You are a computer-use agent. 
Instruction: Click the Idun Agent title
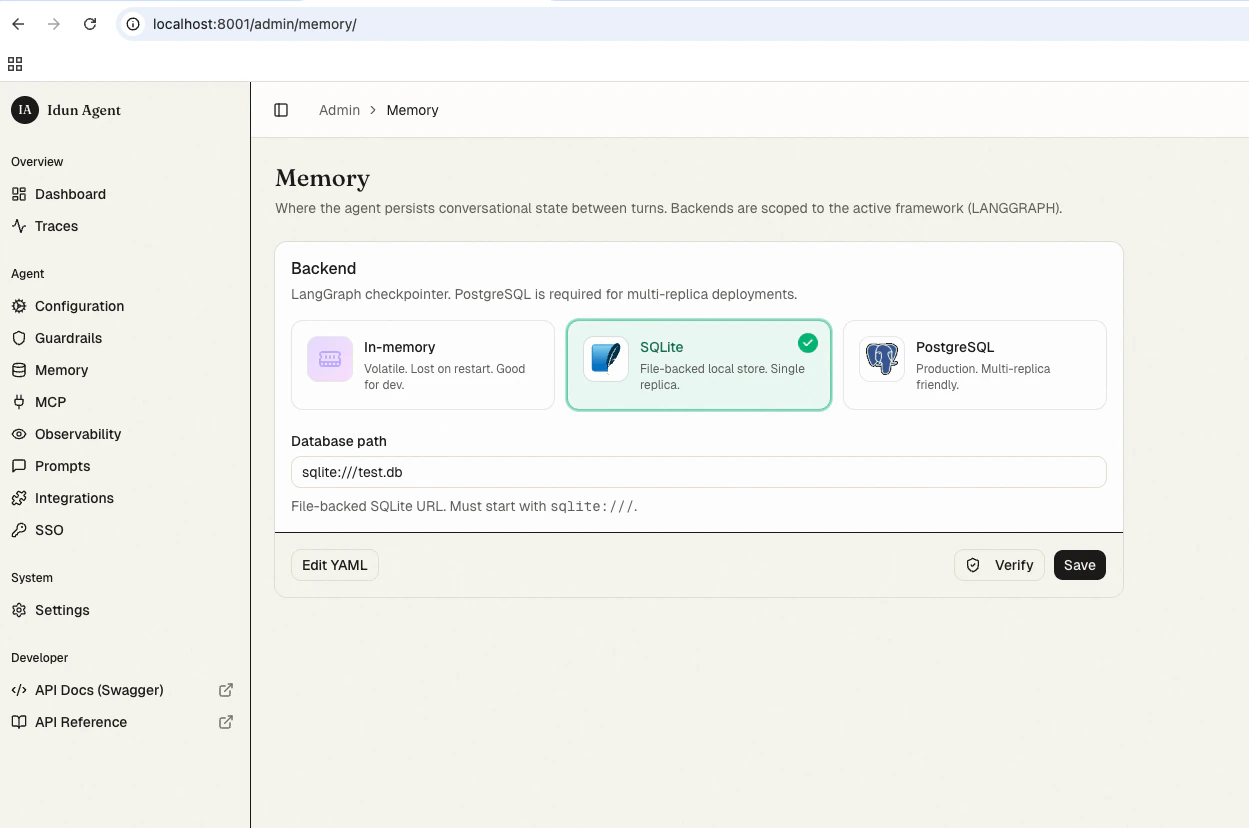pos(84,110)
